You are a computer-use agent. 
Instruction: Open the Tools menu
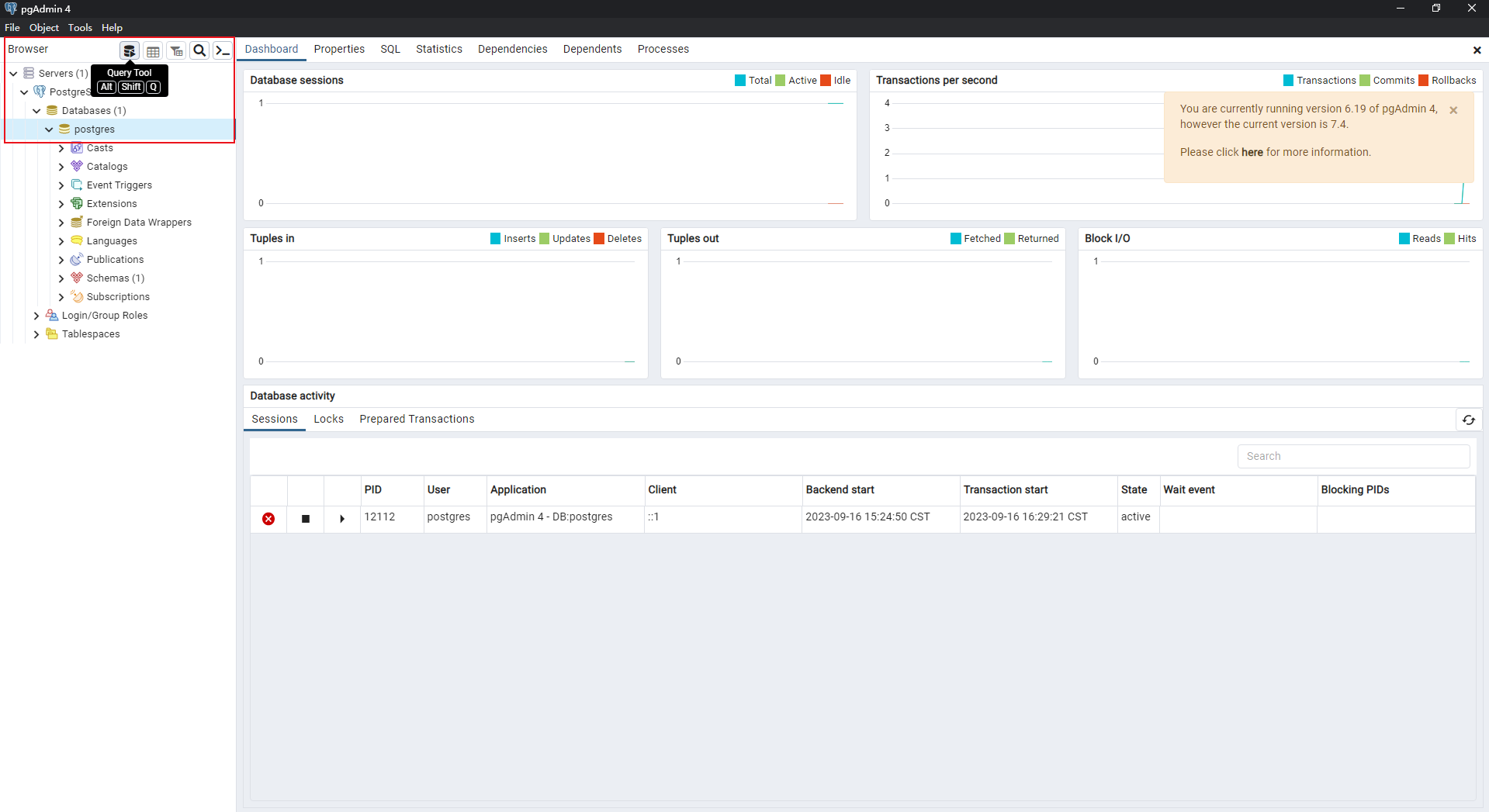pyautogui.click(x=80, y=27)
